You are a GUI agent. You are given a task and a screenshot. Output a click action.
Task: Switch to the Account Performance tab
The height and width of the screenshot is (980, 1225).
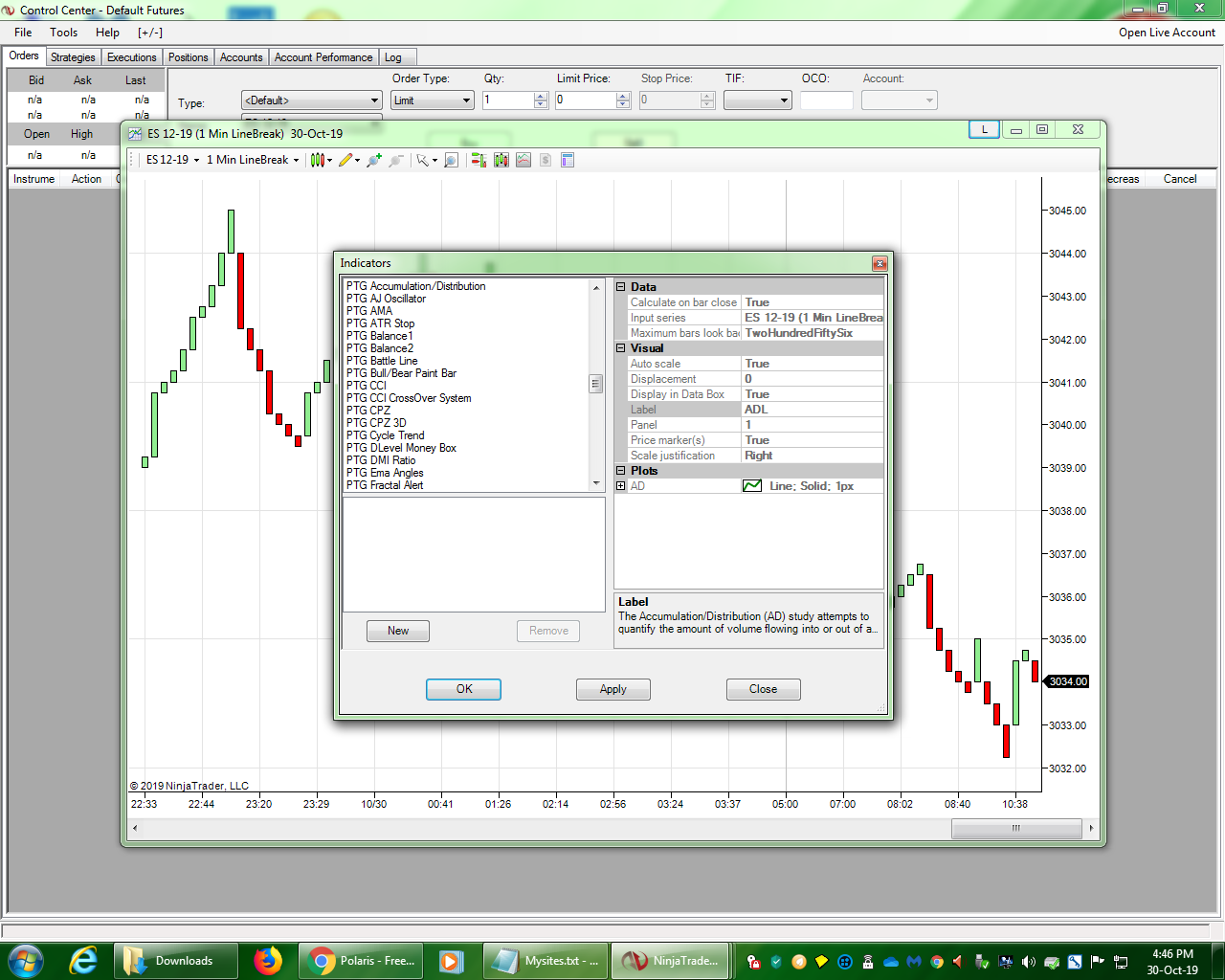(x=323, y=57)
